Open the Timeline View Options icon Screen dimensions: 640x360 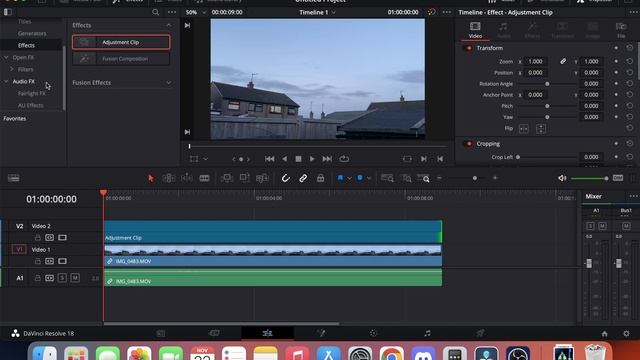[x=13, y=178]
